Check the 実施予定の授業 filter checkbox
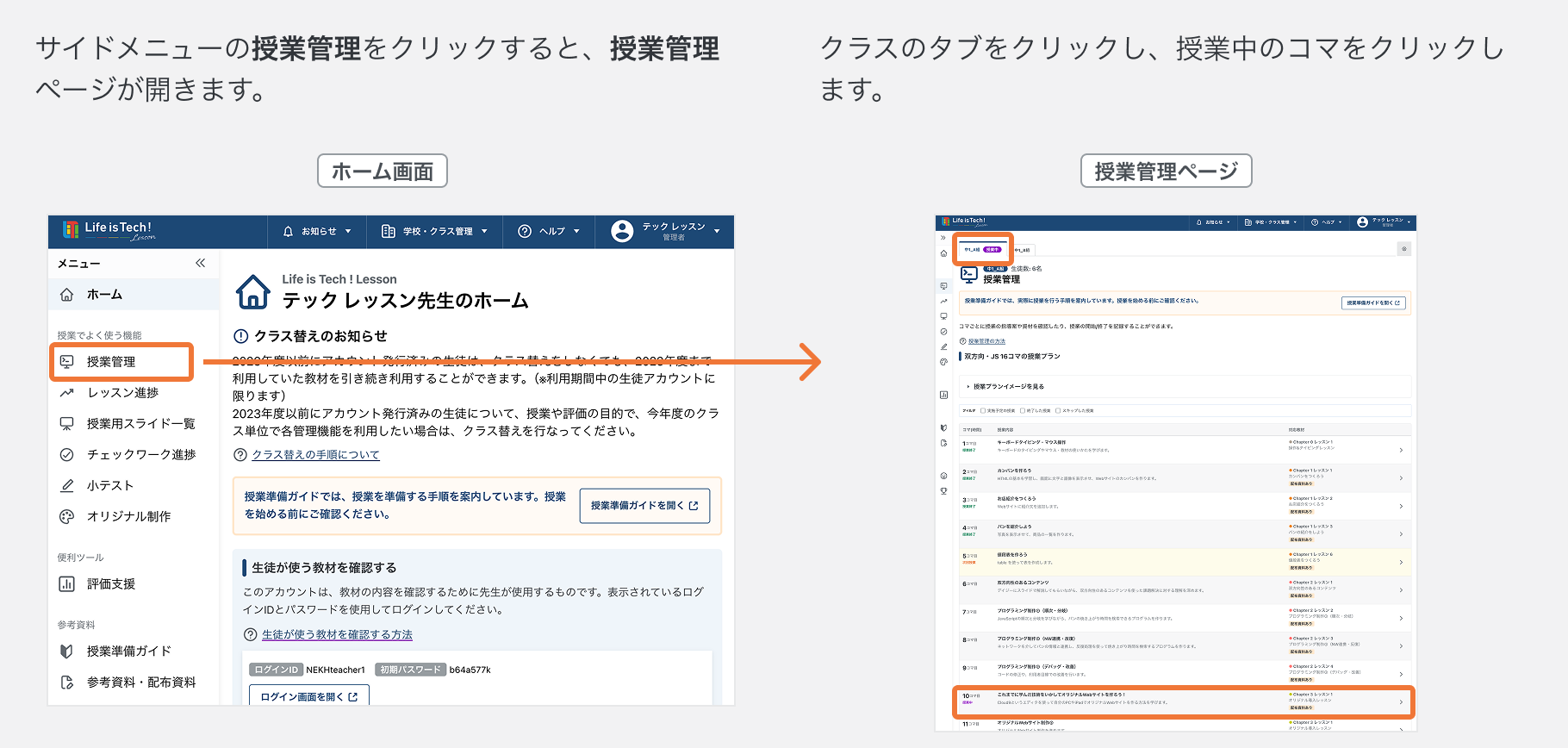 coord(983,410)
